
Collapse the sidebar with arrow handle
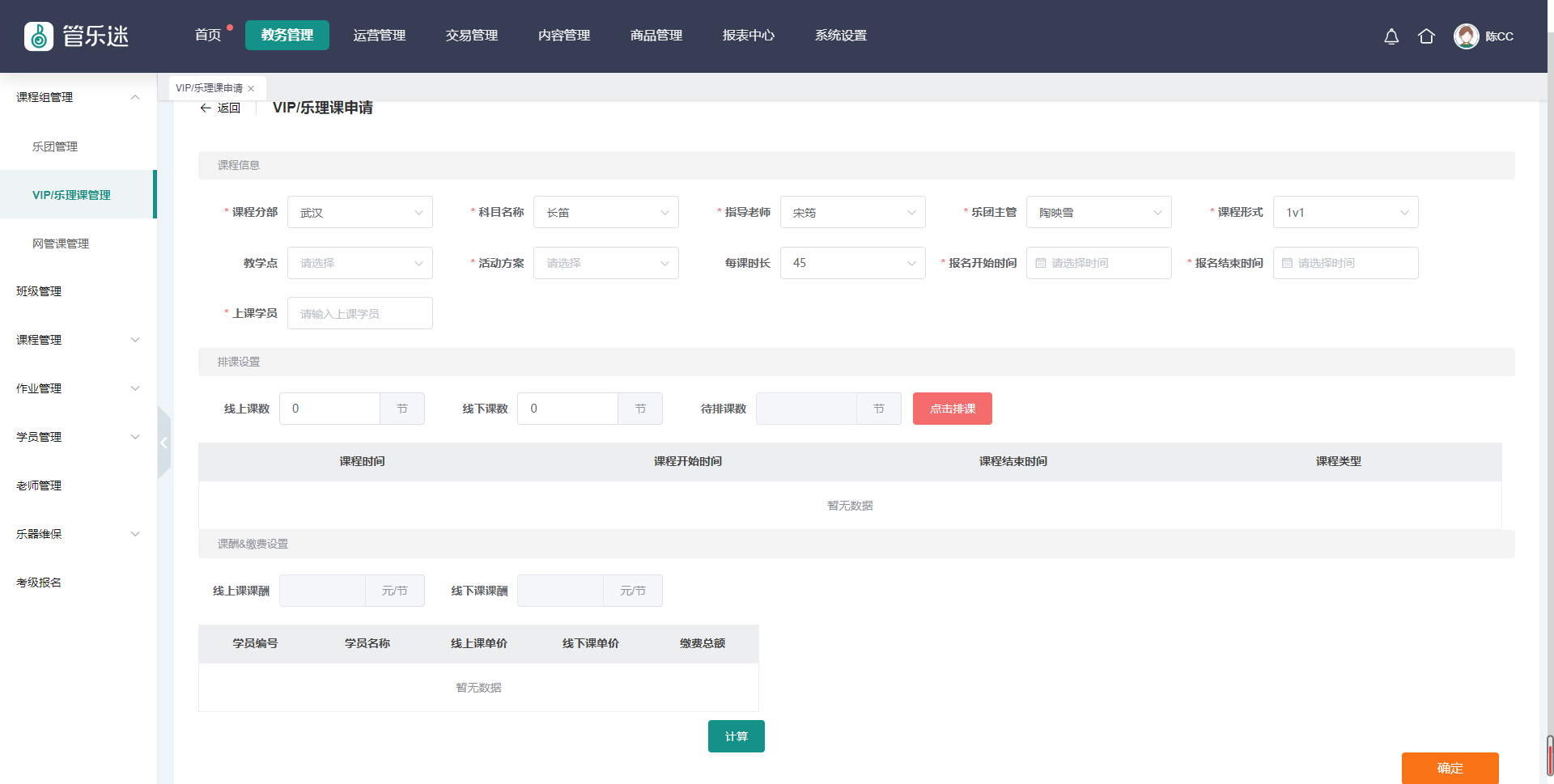click(x=163, y=443)
